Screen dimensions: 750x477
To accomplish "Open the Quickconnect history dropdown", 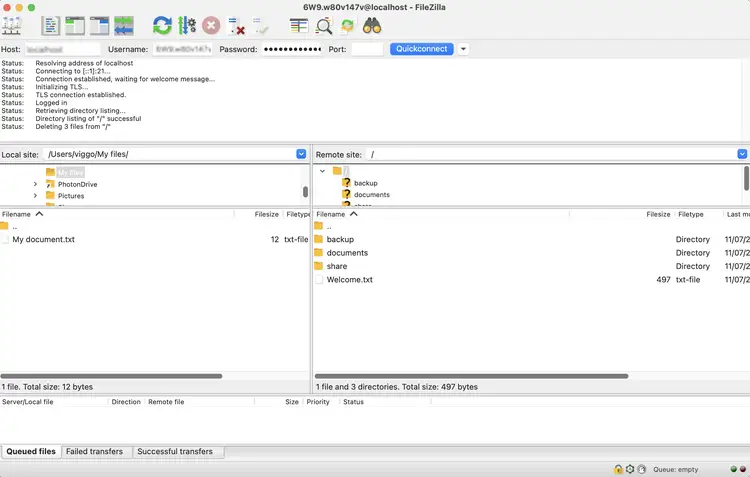I will 463,49.
